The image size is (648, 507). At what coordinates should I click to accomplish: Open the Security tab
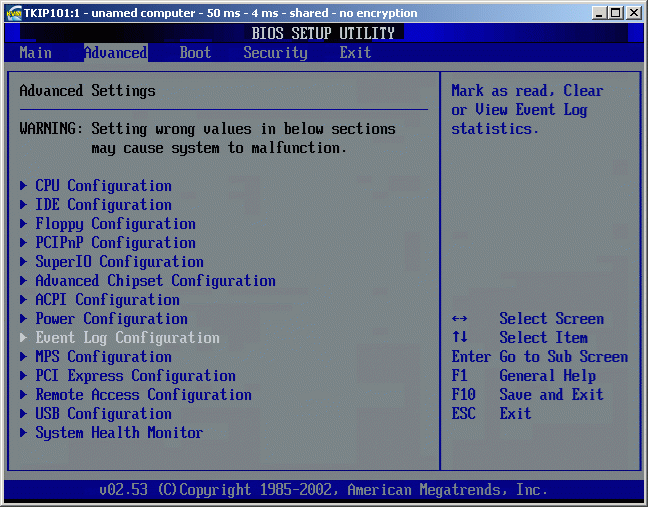(x=275, y=53)
